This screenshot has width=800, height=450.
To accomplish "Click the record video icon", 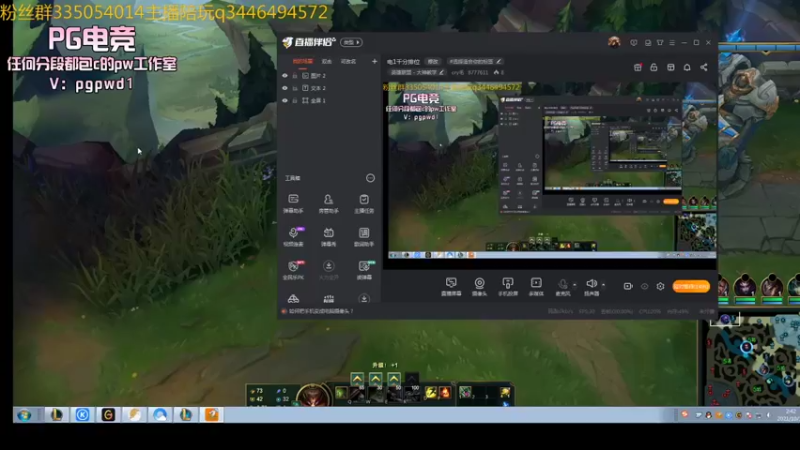I will [628, 286].
